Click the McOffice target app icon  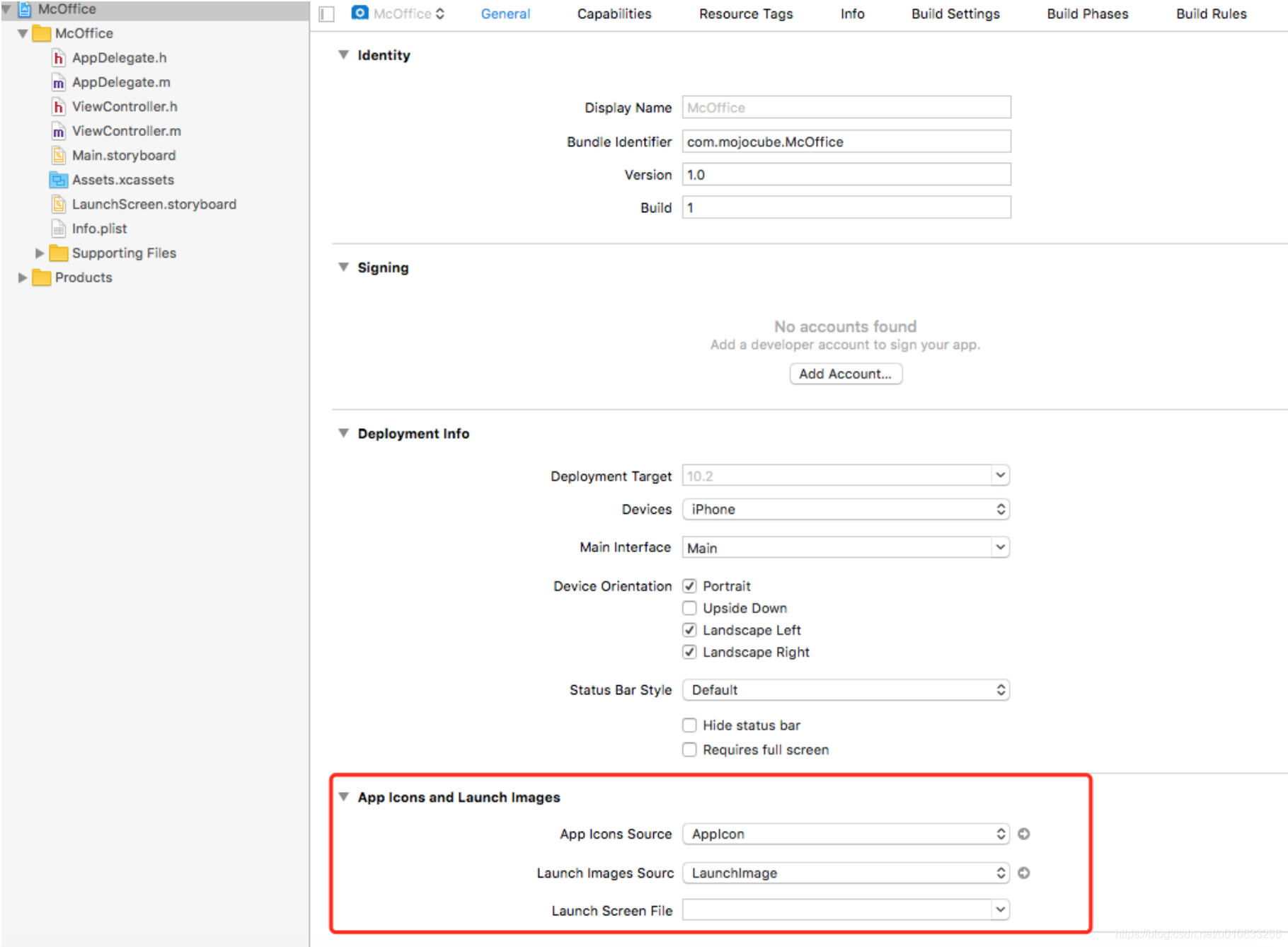360,13
